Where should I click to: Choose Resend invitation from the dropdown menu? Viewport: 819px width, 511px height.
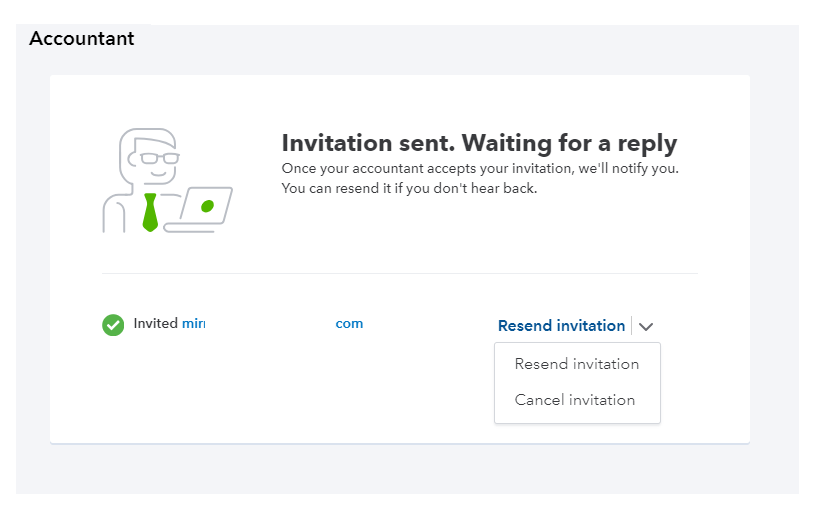click(x=576, y=364)
